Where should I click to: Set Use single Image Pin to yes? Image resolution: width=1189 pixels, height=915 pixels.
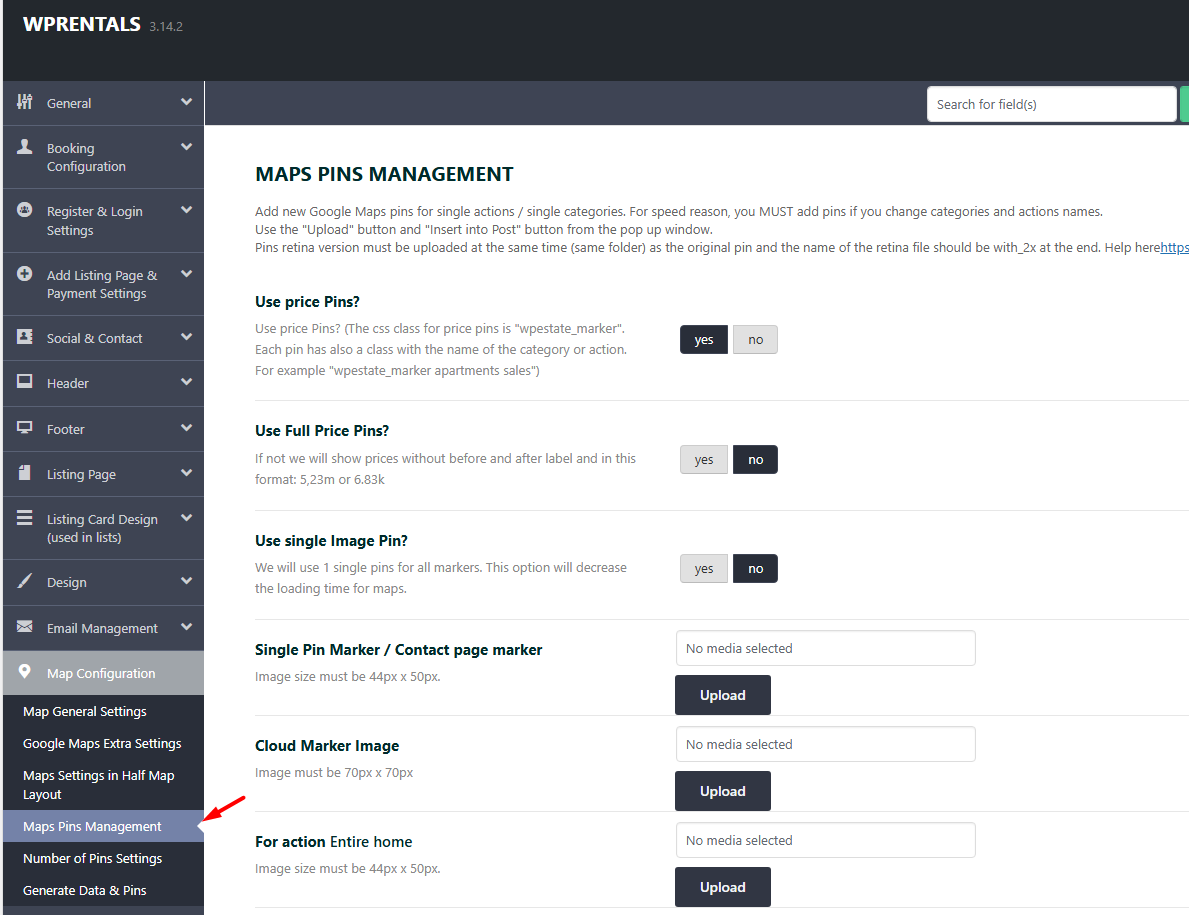(704, 569)
